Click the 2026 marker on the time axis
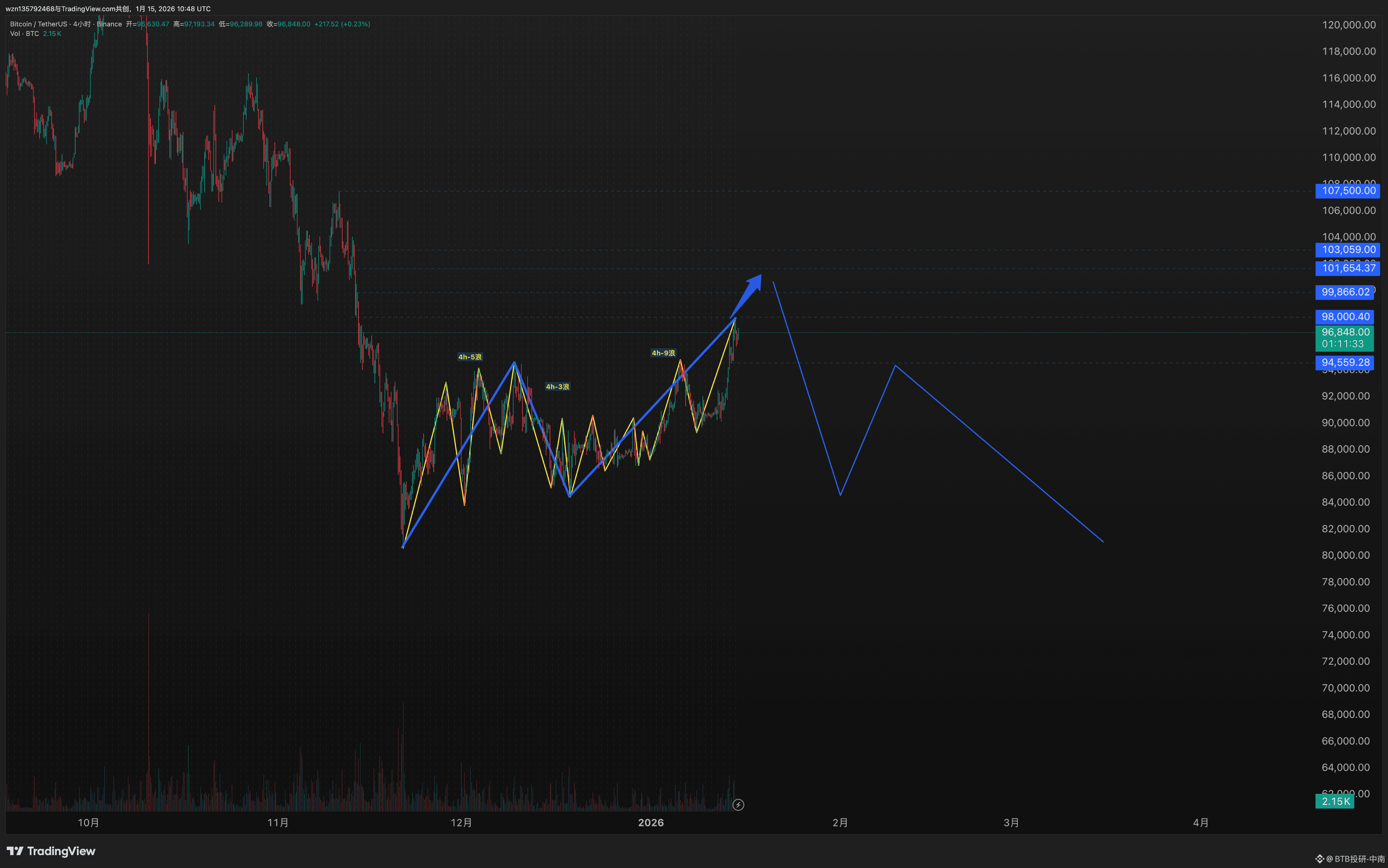1388x868 pixels. 650,823
